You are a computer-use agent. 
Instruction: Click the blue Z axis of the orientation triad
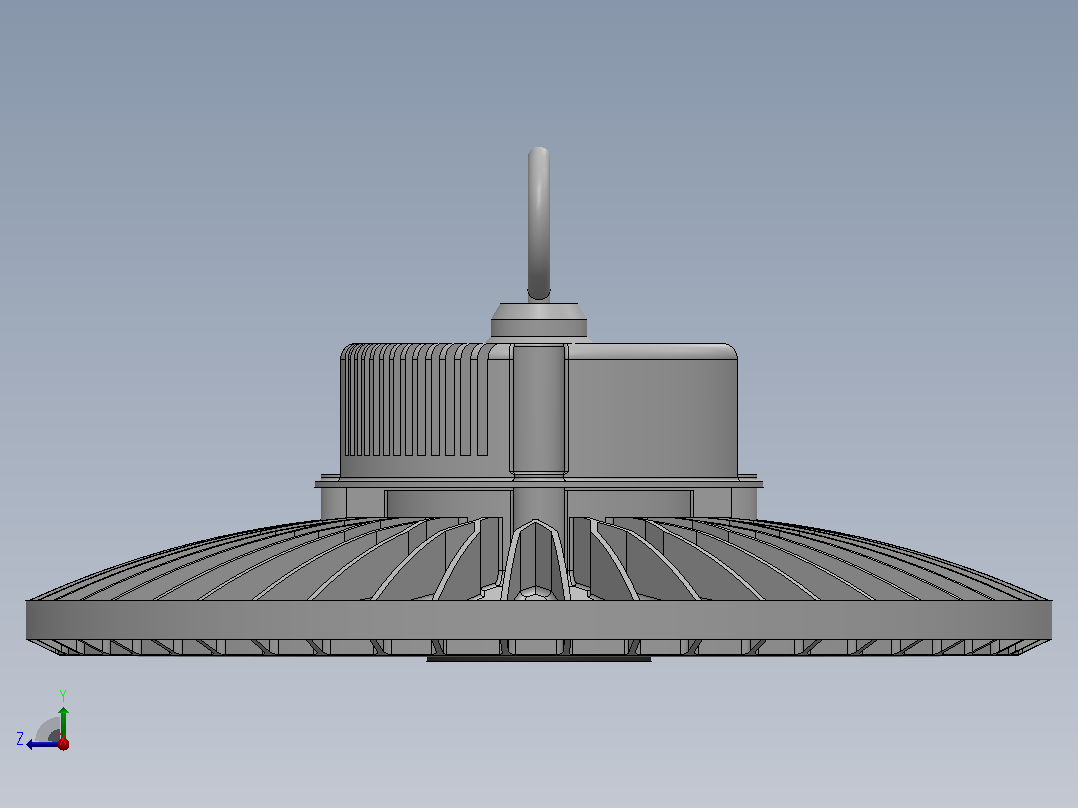[x=43, y=744]
